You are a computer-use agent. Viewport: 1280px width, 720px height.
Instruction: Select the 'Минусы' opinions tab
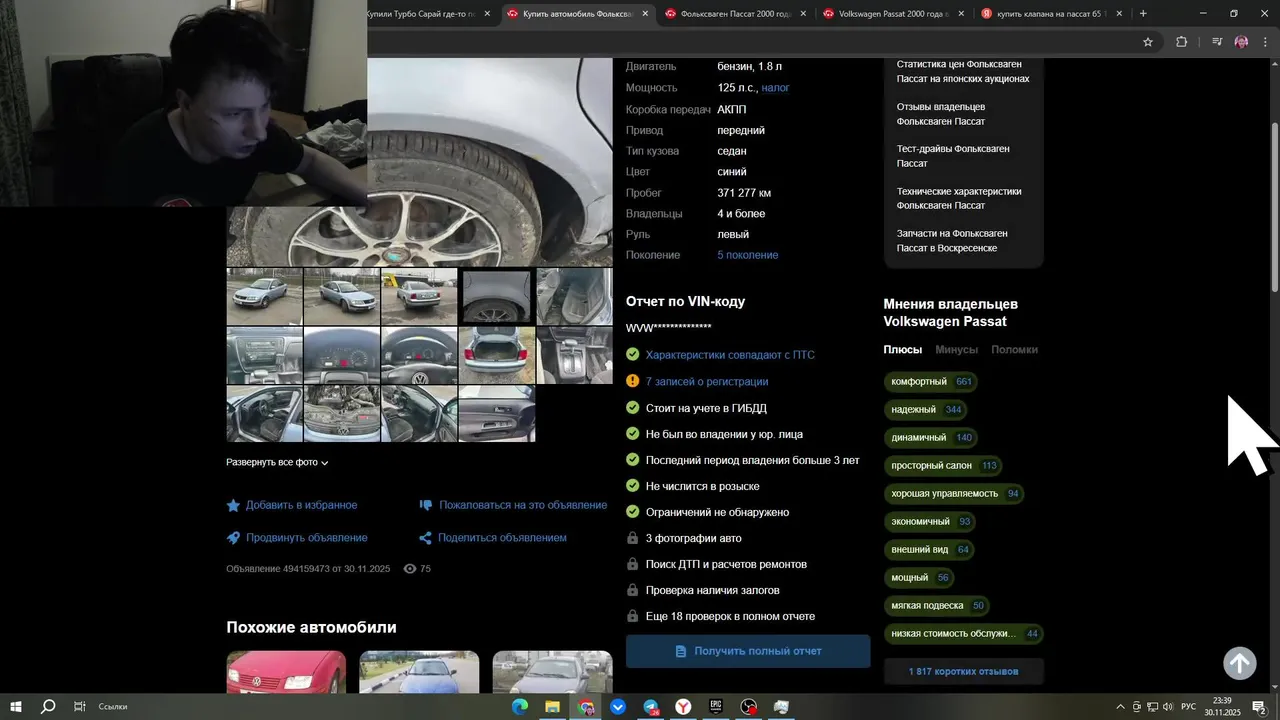click(956, 350)
